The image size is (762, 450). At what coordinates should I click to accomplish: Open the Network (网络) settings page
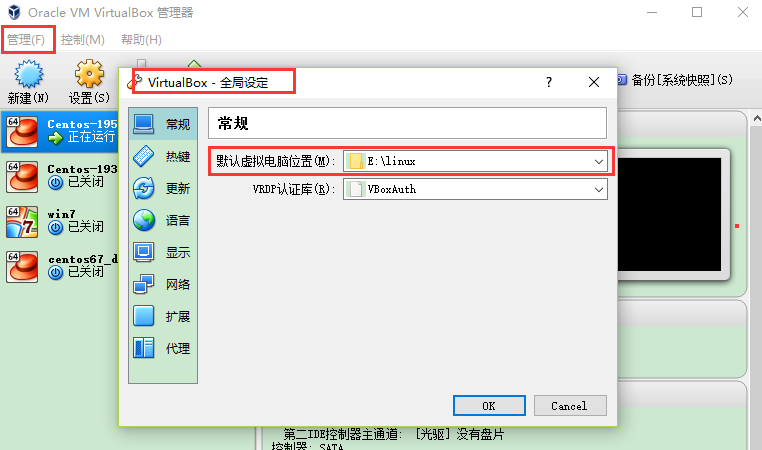tap(163, 284)
